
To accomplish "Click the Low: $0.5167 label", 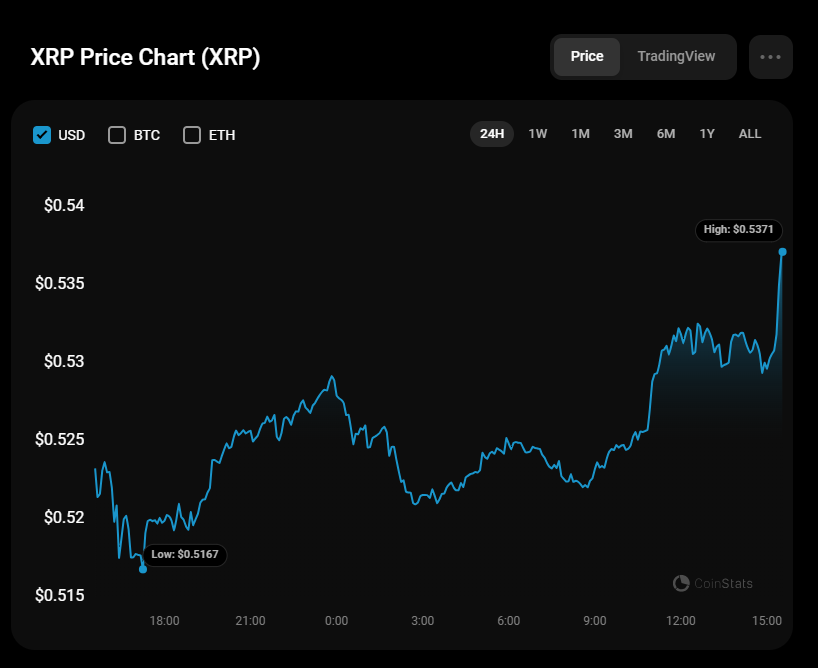I will pos(185,554).
